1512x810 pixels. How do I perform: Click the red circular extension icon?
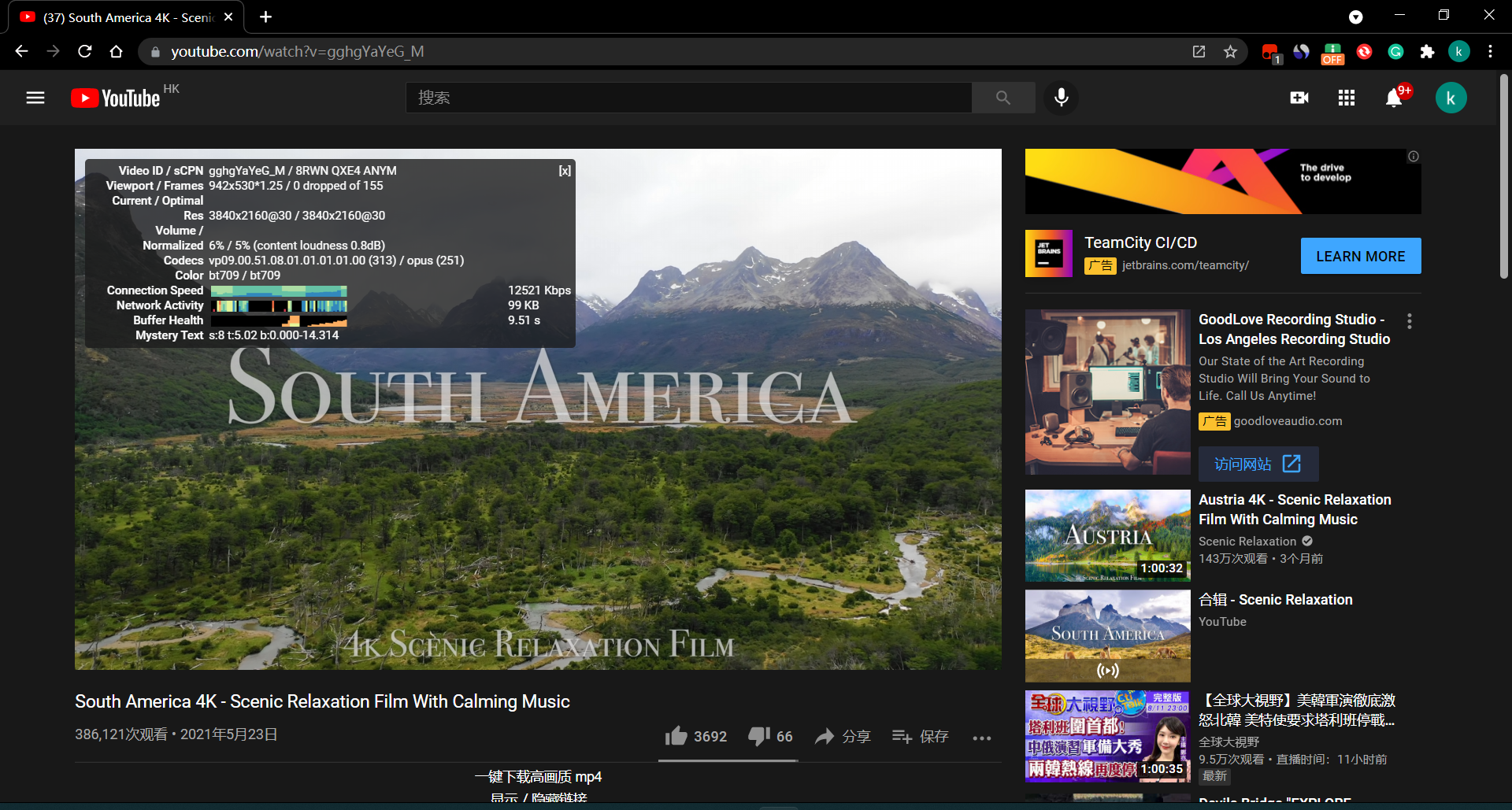[1364, 51]
